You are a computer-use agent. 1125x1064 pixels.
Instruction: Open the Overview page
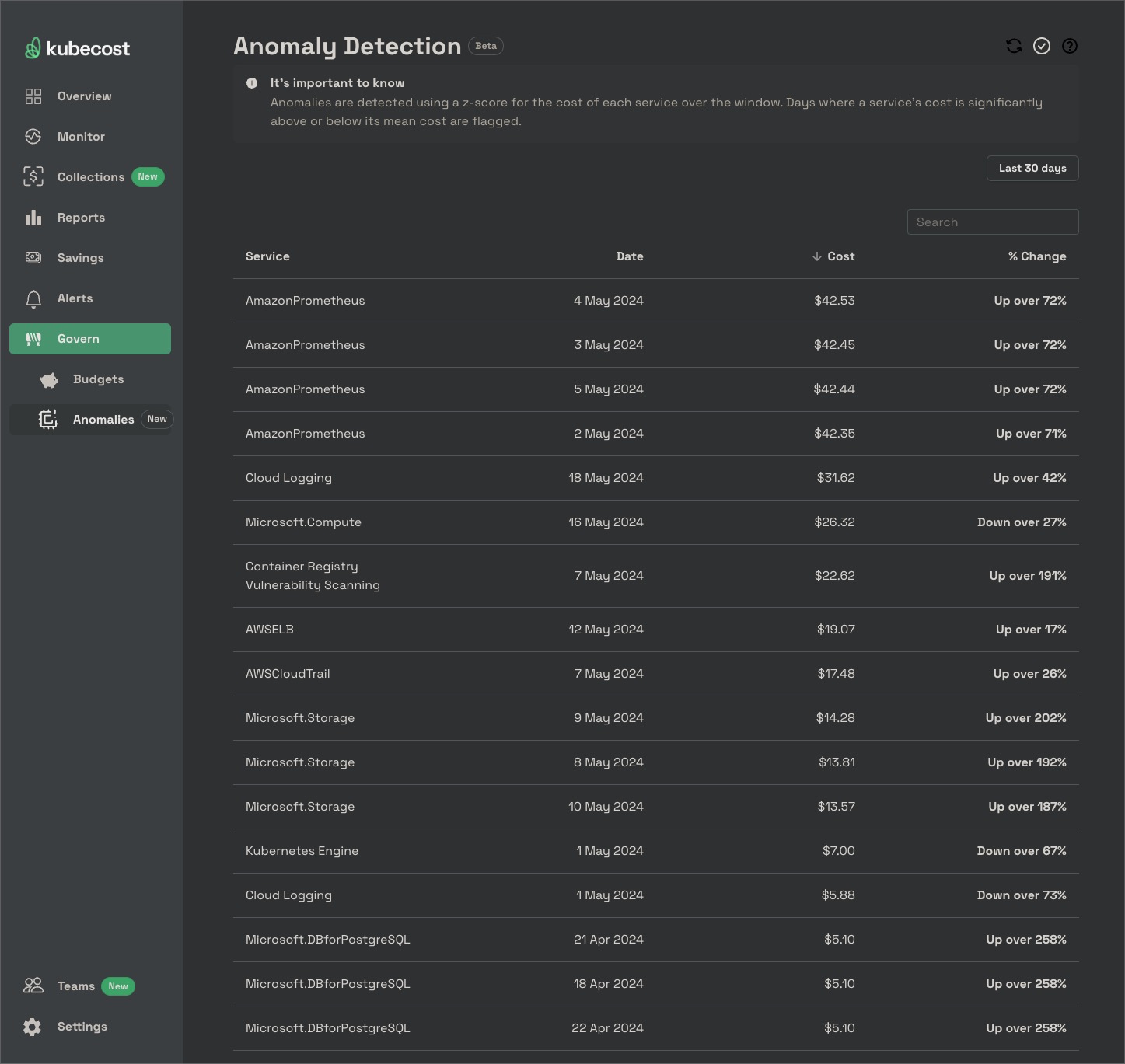point(90,96)
